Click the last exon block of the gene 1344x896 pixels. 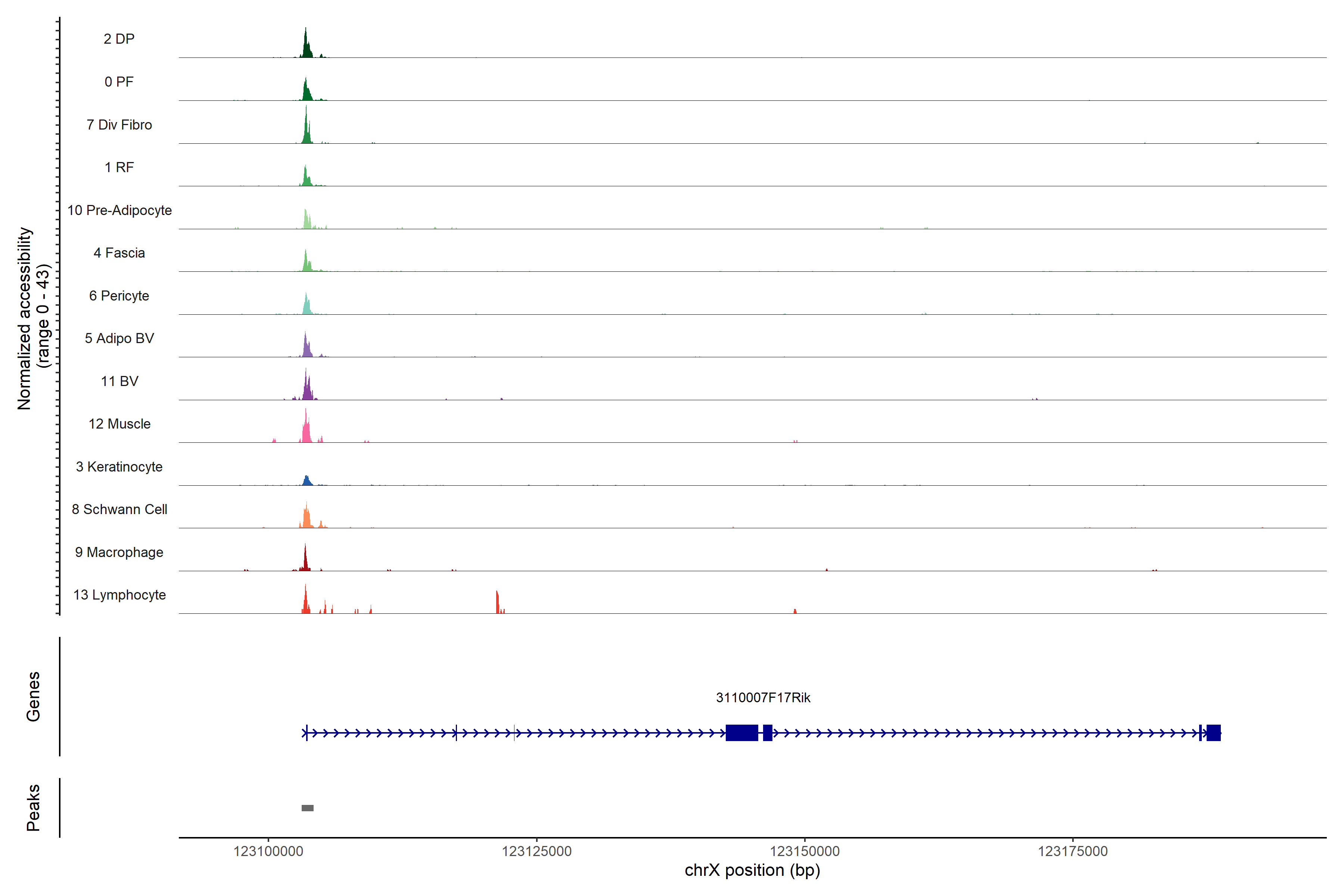point(1214,732)
